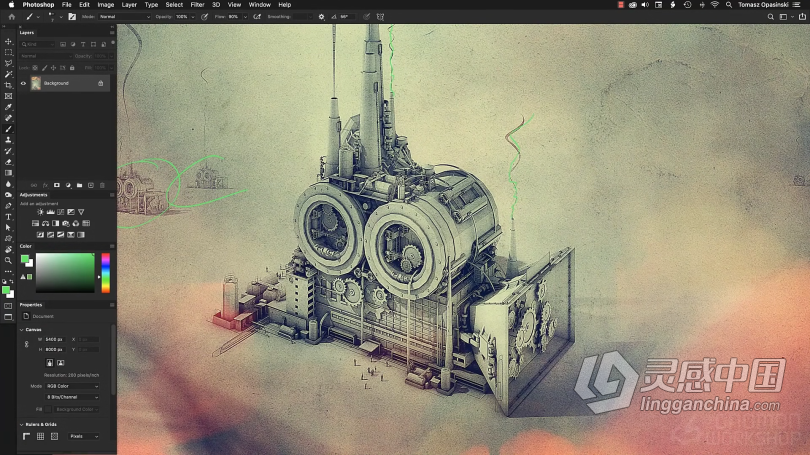
Task: Pick from the green color field
Action: click(x=65, y=273)
